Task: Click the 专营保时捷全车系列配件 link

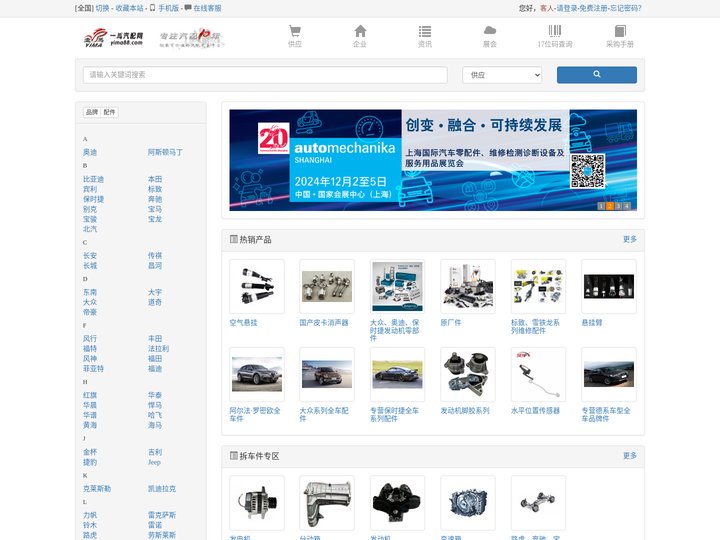Action: point(395,414)
